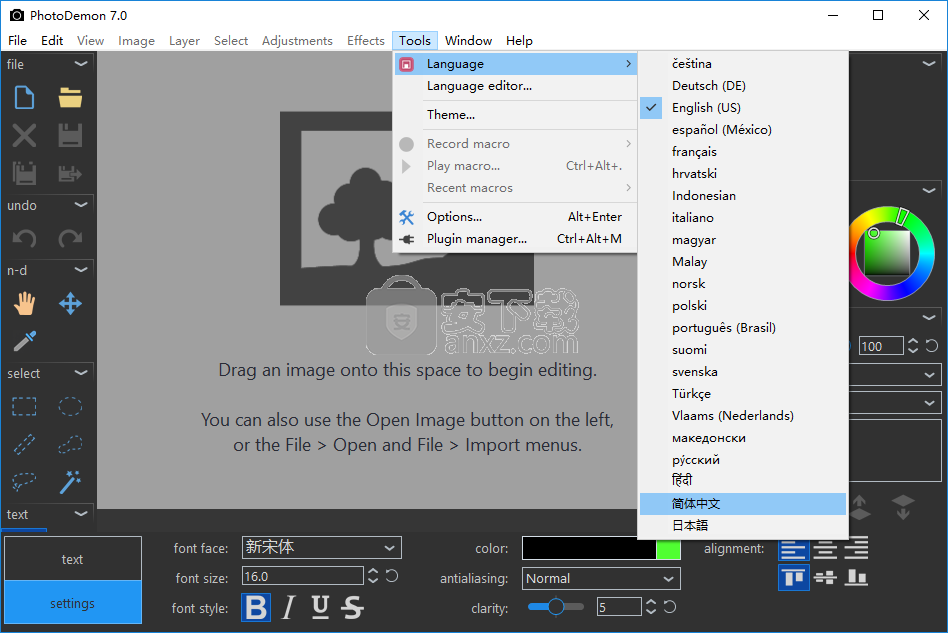948x633 pixels.
Task: Set text alignment to right
Action: [x=856, y=550]
